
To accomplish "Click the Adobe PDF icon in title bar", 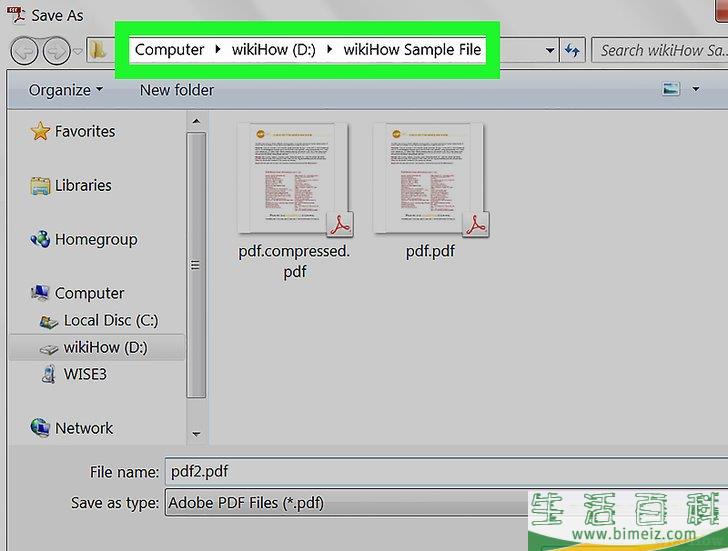I will [x=15, y=14].
